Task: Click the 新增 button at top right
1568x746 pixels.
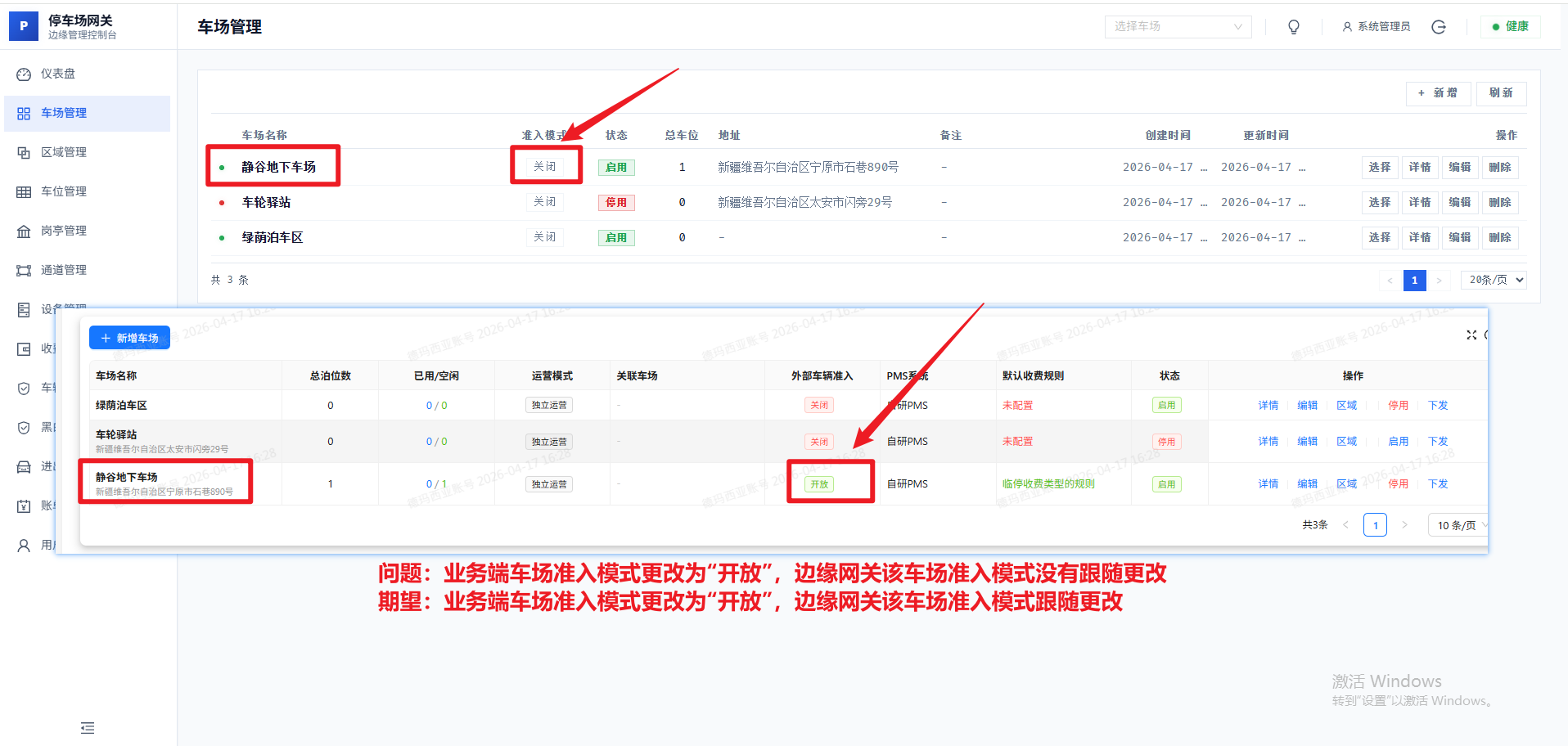Action: 1438,93
